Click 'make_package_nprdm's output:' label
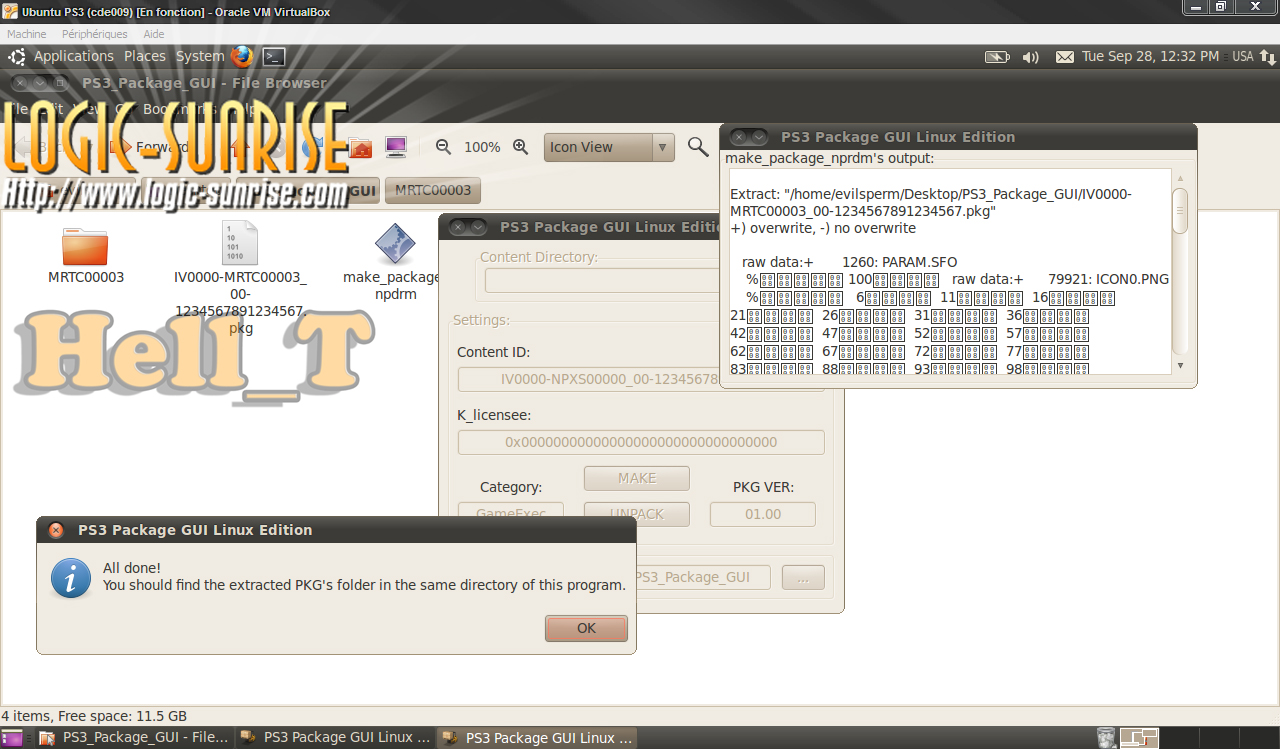Viewport: 1280px width, 749px height. coord(830,158)
